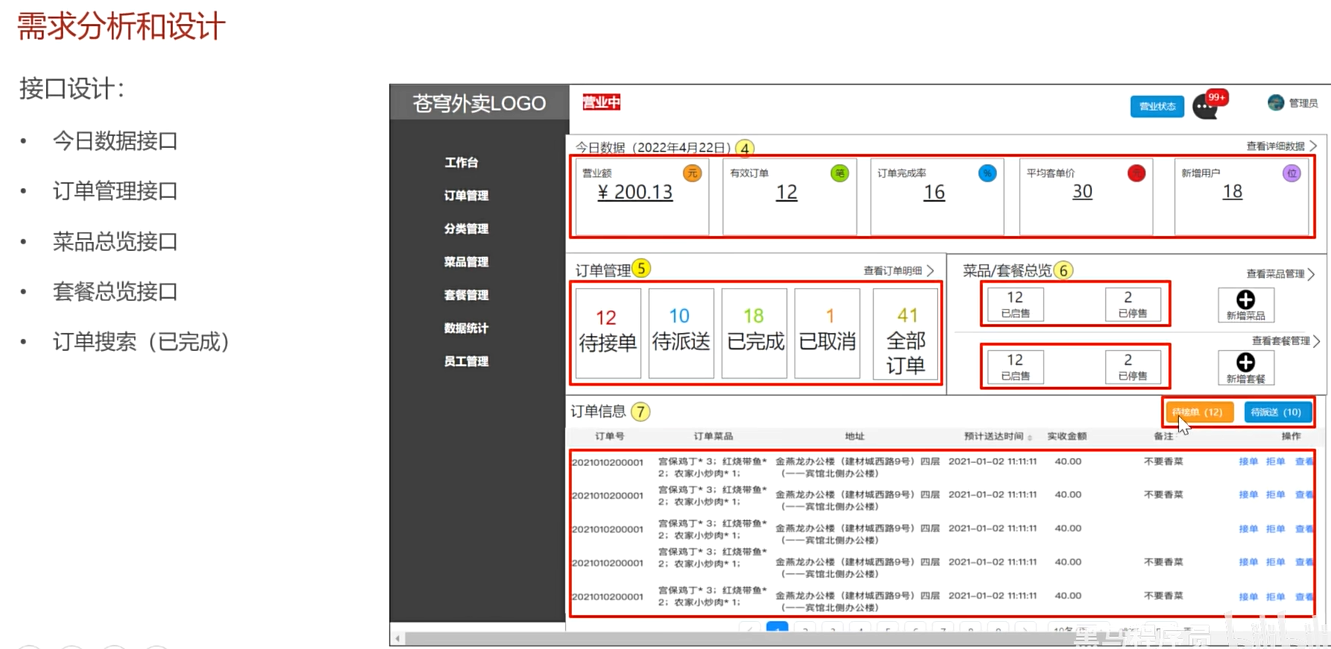Click the 订单信息 section heading
This screenshot has height=649, width=1331.
(x=598, y=411)
